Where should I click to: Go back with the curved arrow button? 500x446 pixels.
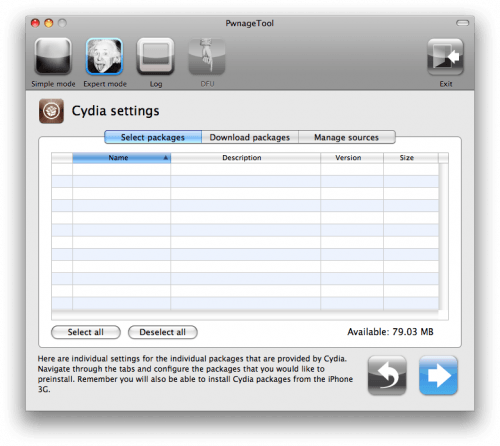387,375
